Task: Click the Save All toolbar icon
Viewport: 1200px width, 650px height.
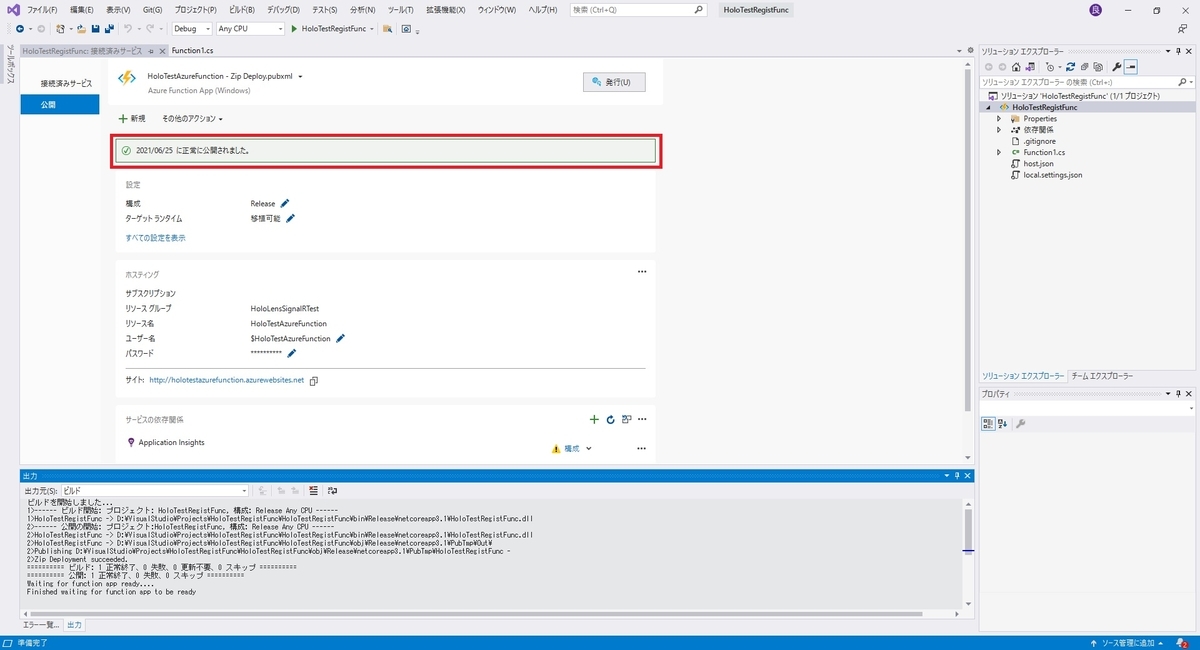Action: coord(109,29)
